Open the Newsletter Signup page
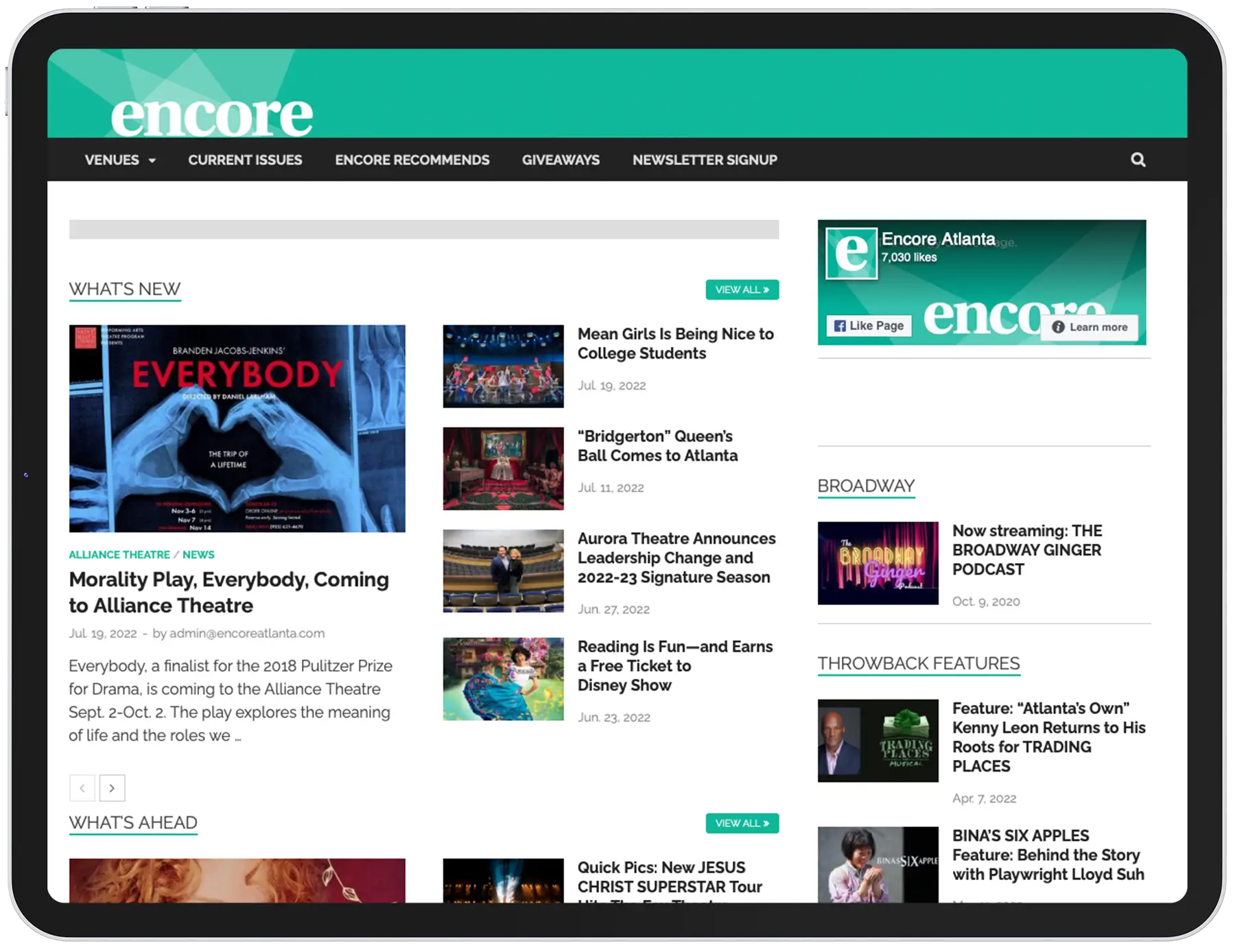The height and width of the screenshot is (952, 1235). [x=705, y=160]
